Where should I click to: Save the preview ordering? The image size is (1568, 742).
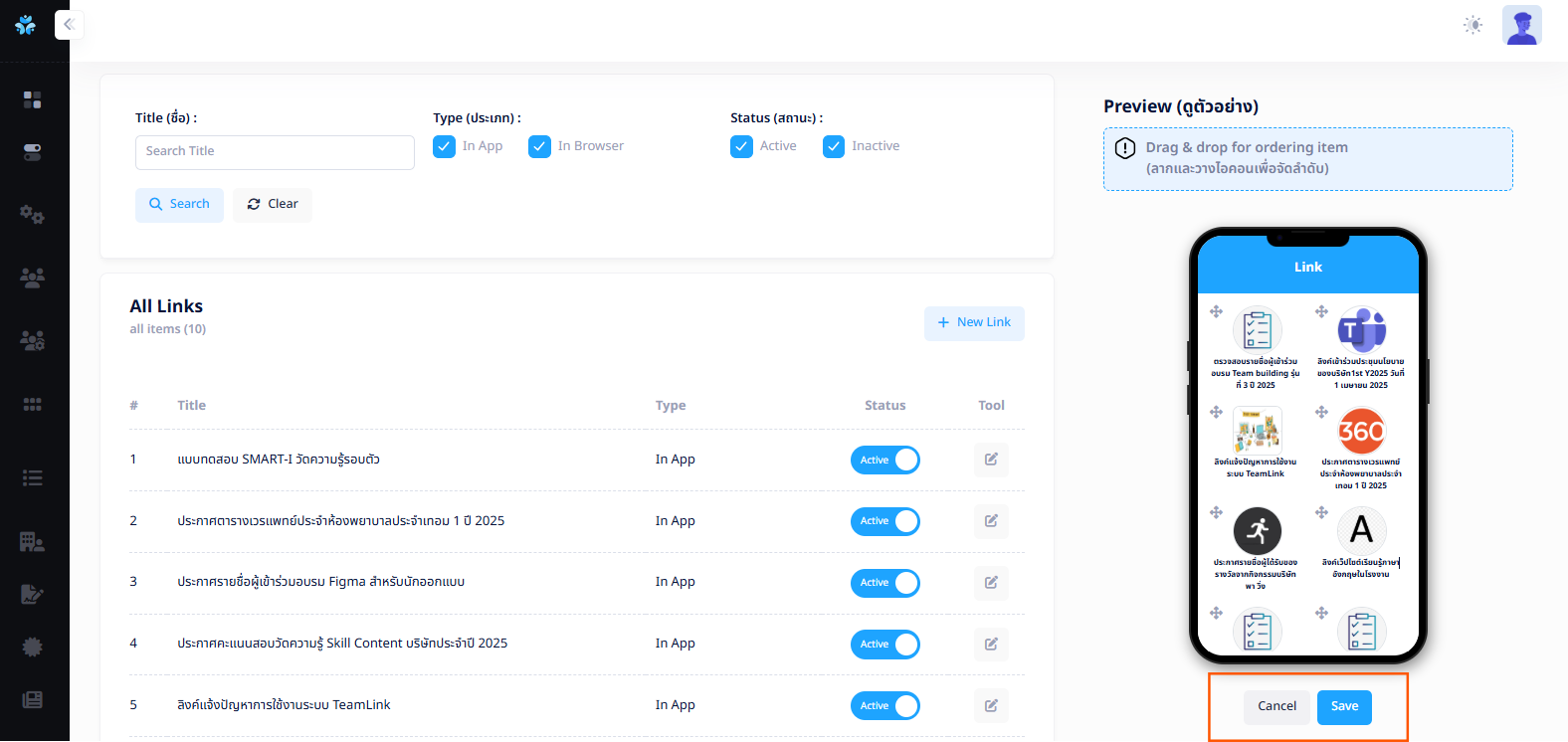click(x=1344, y=707)
